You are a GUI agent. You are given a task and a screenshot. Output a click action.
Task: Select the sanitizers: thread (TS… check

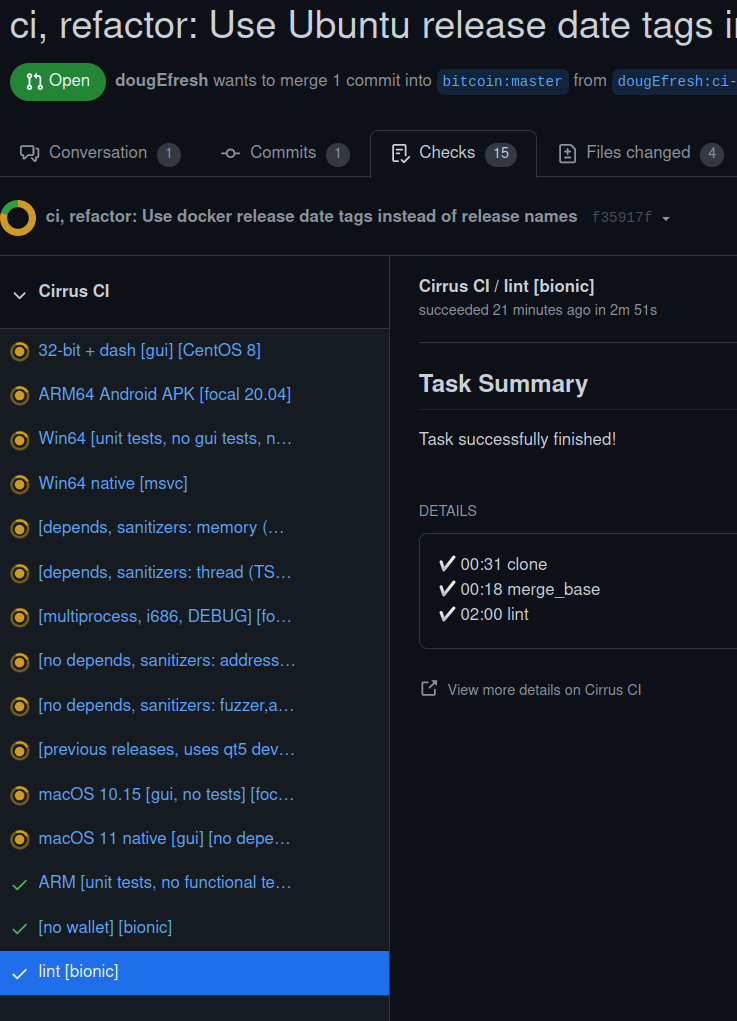[x=194, y=573]
